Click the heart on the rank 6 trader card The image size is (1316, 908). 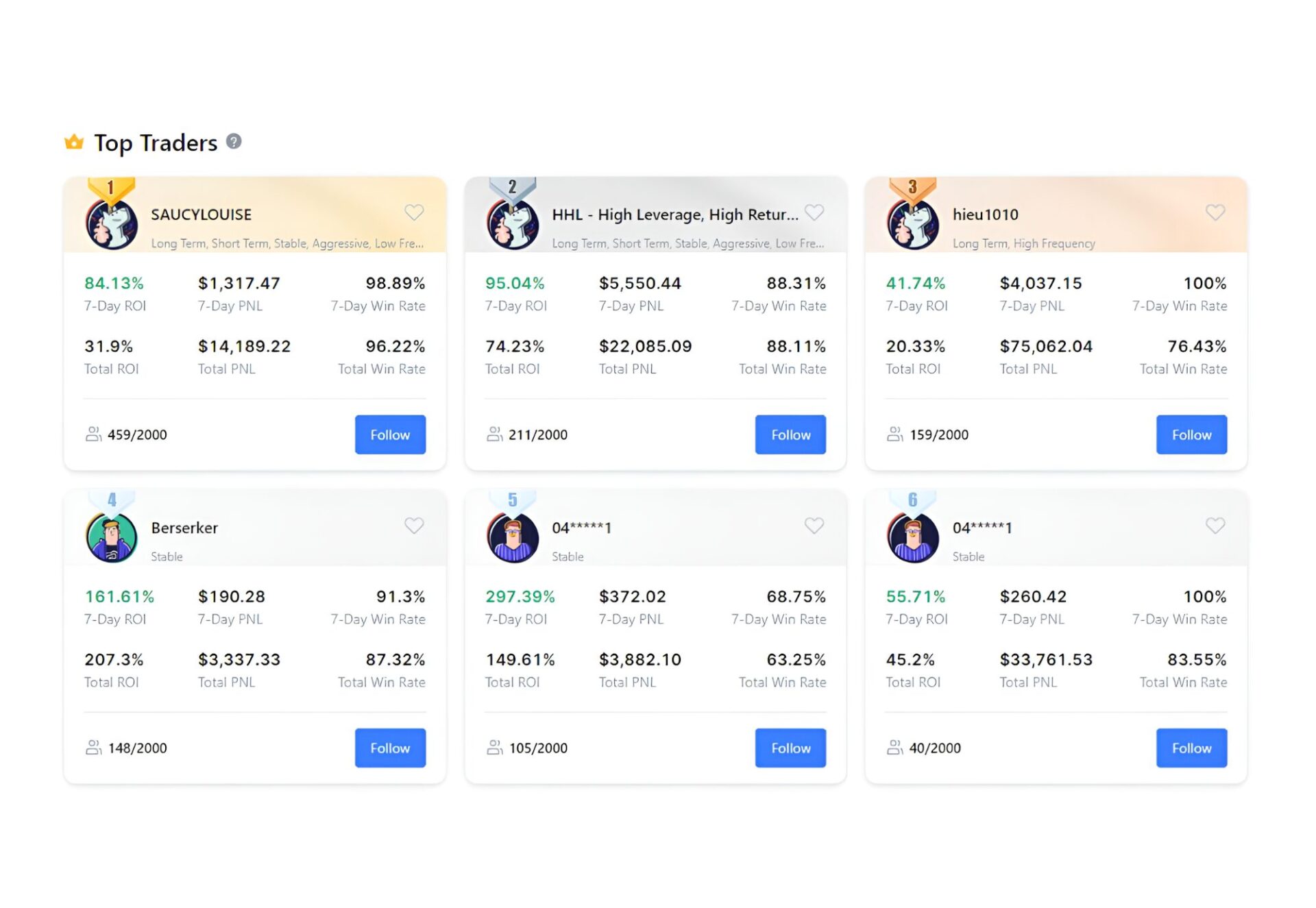[1215, 526]
